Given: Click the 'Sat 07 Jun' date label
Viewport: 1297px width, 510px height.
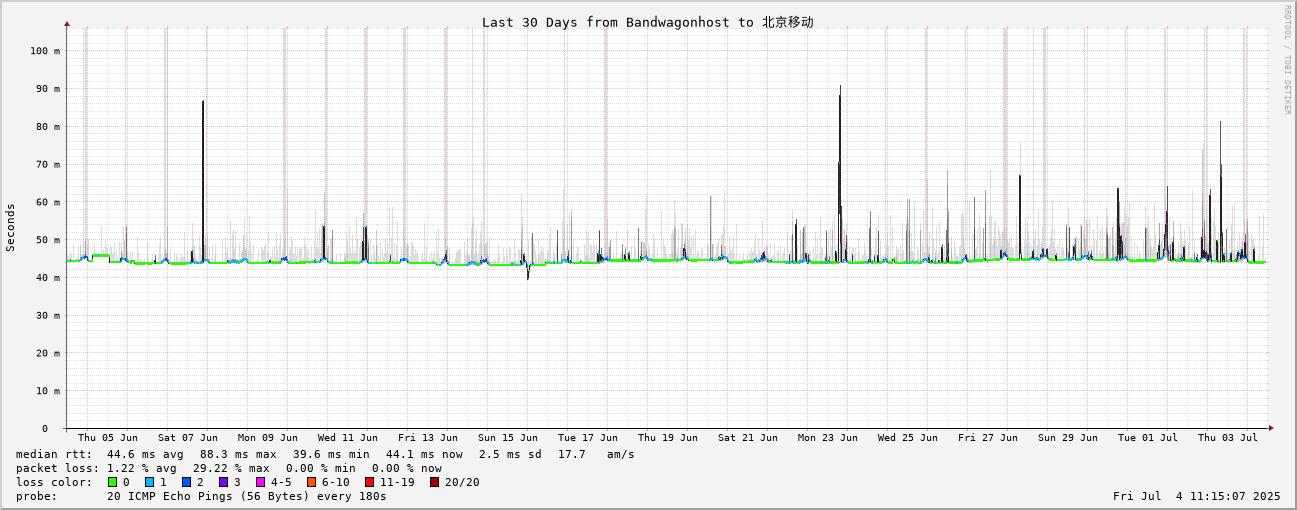Looking at the screenshot, I should click(x=188, y=437).
